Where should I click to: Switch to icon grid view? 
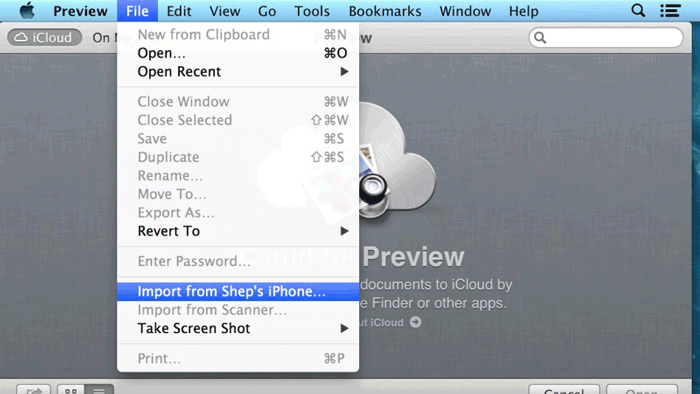point(71,390)
